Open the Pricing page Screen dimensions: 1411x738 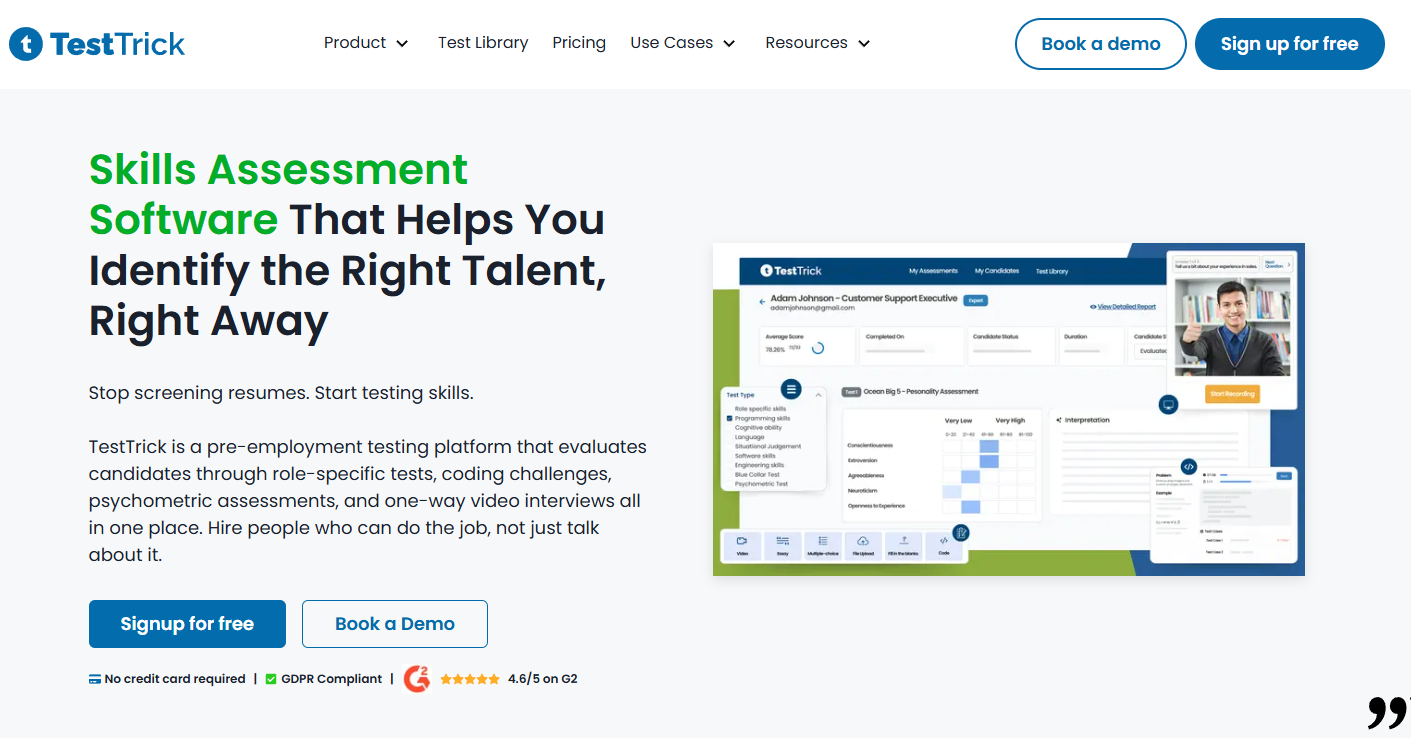pyautogui.click(x=579, y=43)
